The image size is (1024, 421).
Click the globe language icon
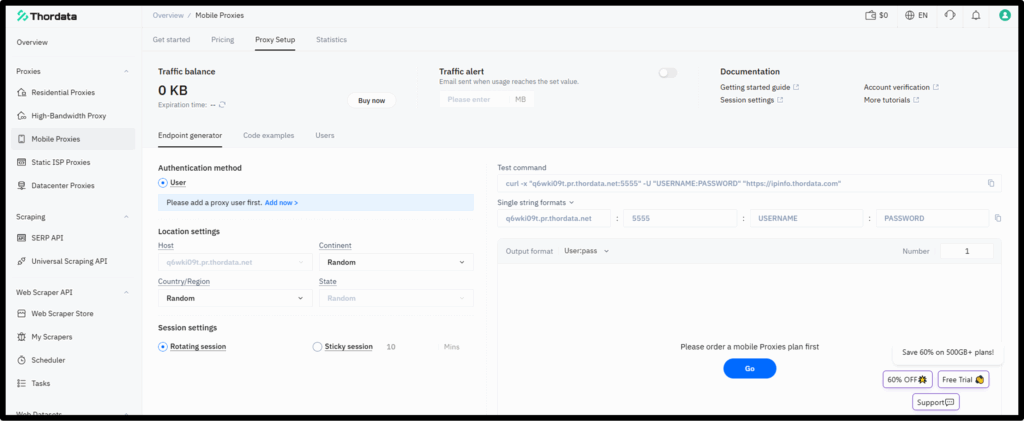click(910, 15)
